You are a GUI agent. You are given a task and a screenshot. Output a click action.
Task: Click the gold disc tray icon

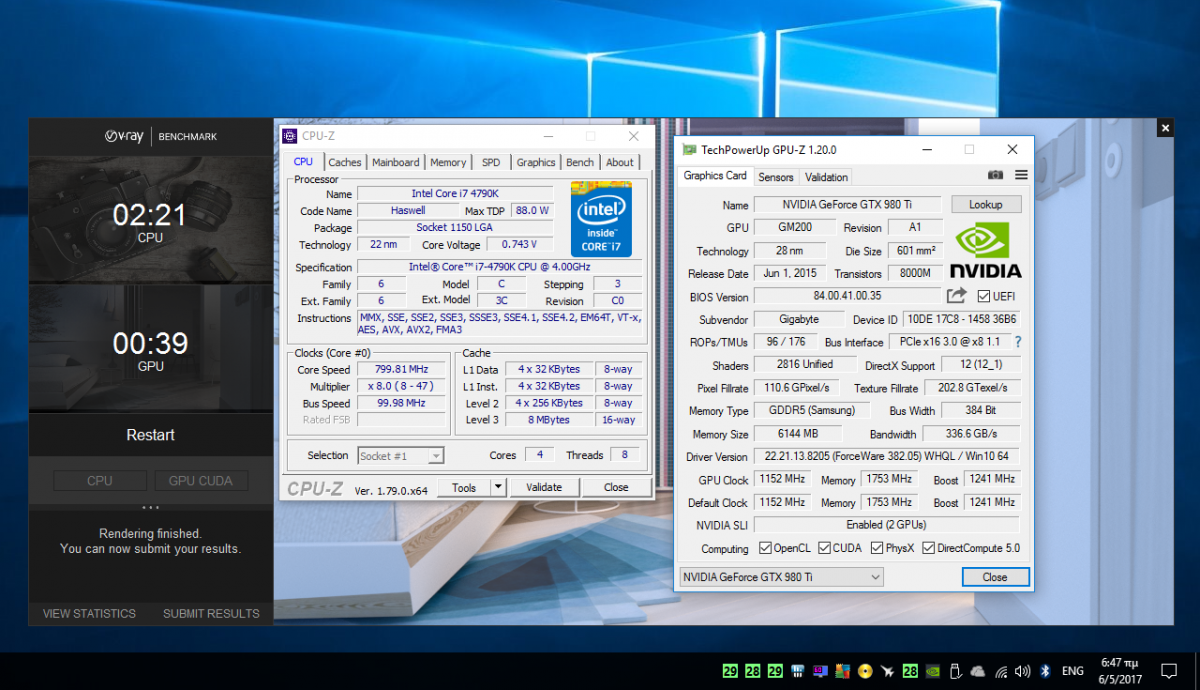coord(865,671)
